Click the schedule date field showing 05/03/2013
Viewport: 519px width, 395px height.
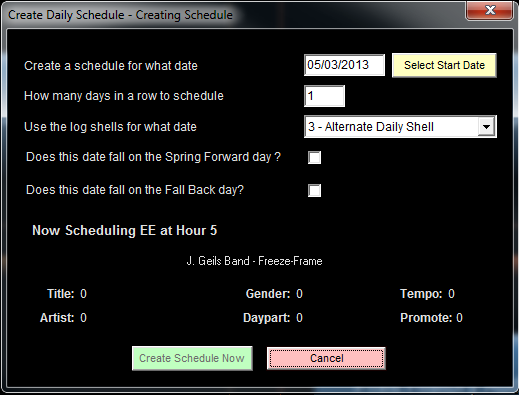click(344, 65)
